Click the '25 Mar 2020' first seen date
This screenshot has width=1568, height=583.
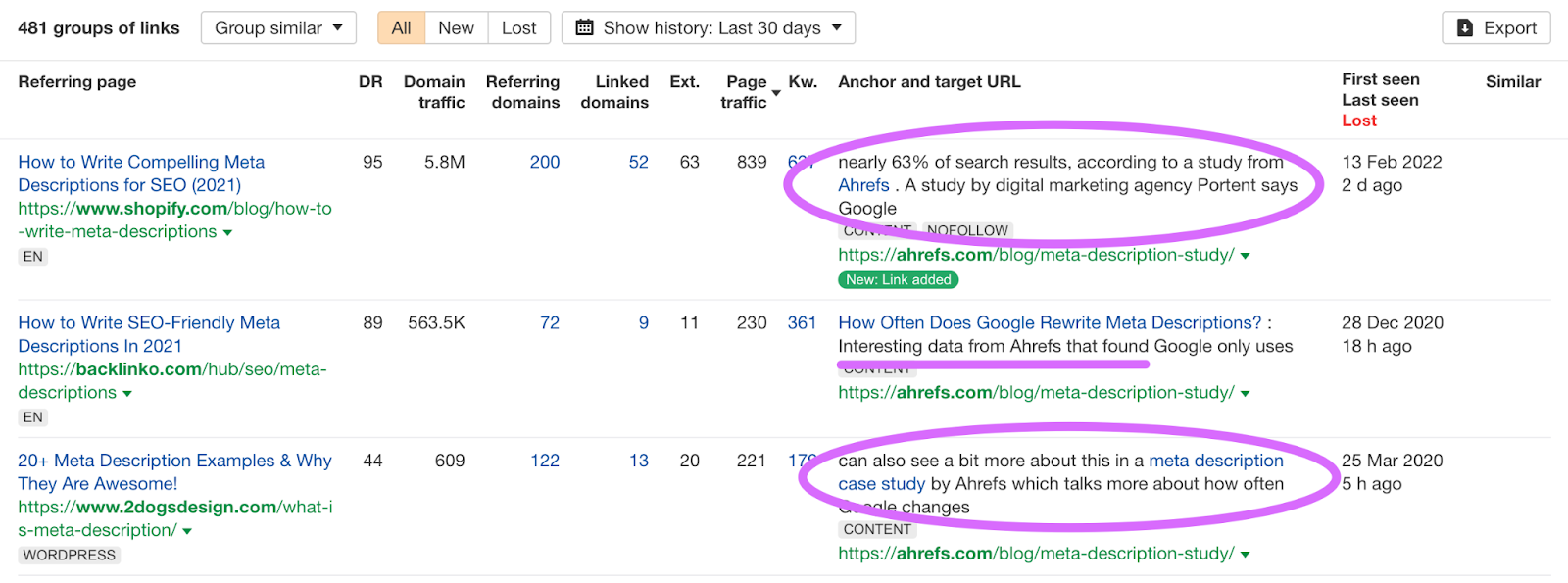(x=1393, y=461)
